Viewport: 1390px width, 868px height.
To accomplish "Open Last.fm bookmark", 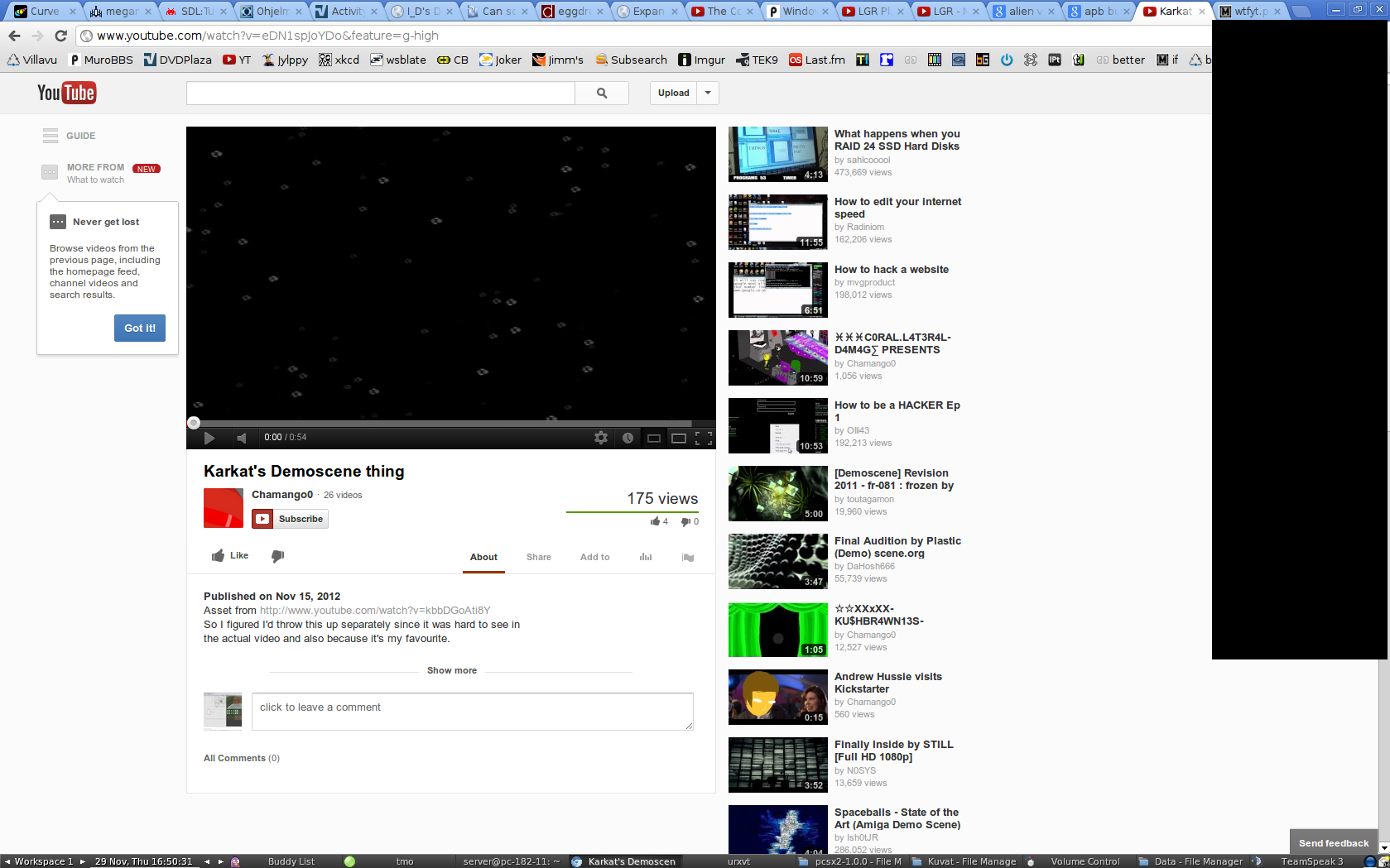I will (817, 60).
